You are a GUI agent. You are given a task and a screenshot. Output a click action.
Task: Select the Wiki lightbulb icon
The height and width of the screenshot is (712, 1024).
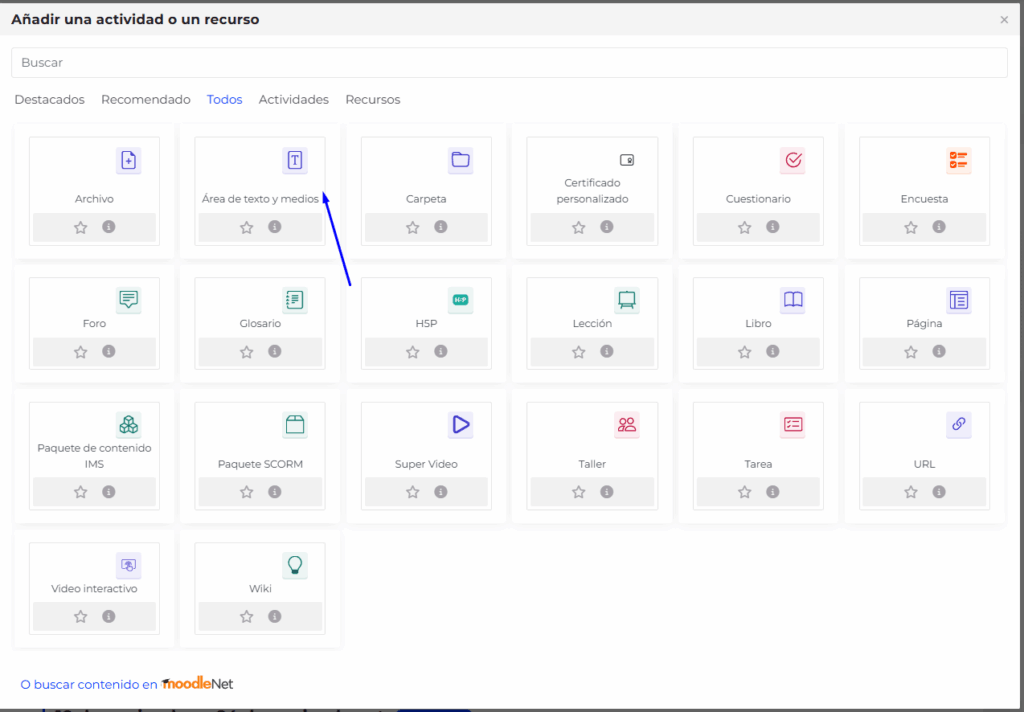[294, 565]
